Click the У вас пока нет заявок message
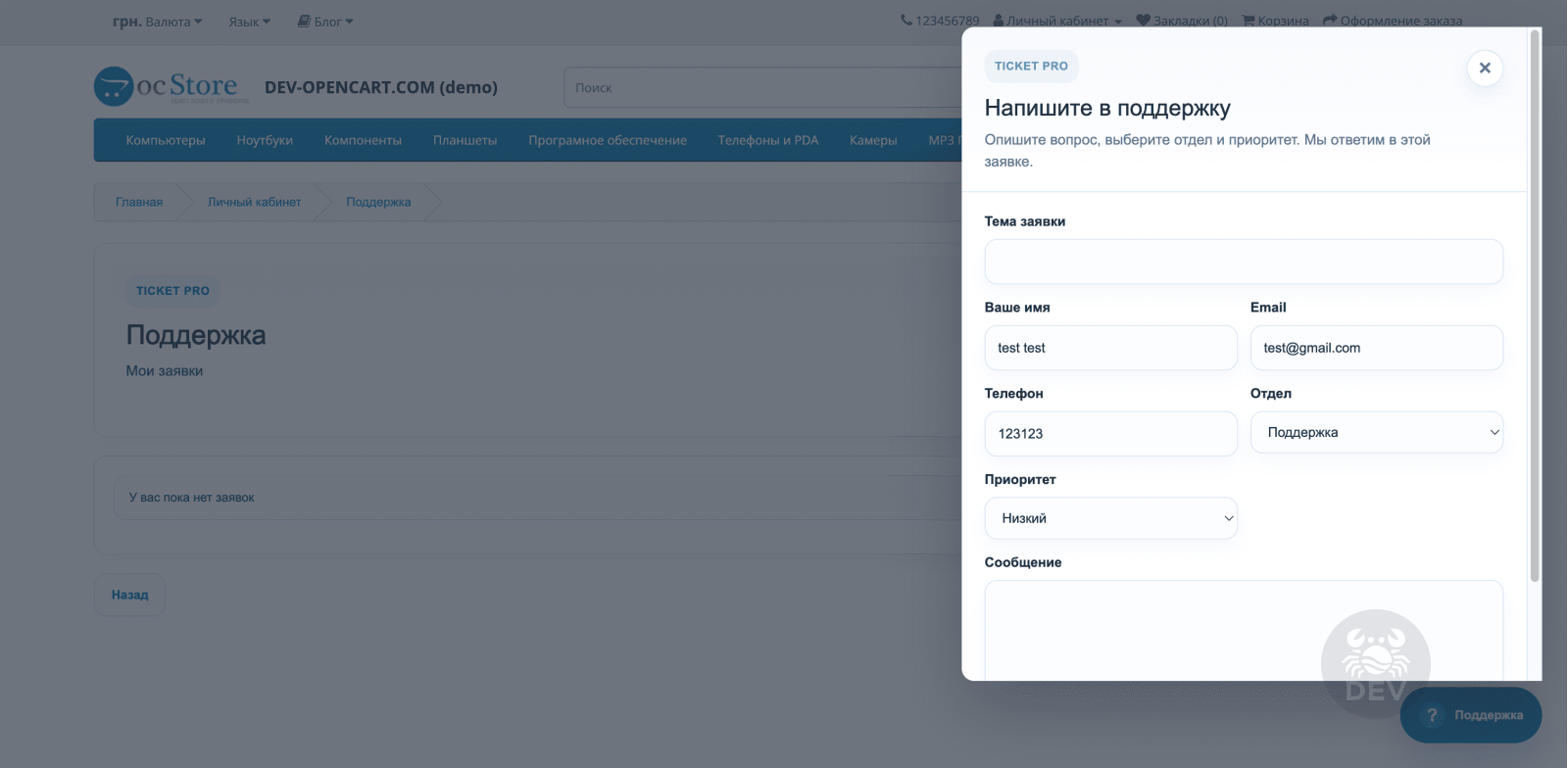 click(x=191, y=498)
